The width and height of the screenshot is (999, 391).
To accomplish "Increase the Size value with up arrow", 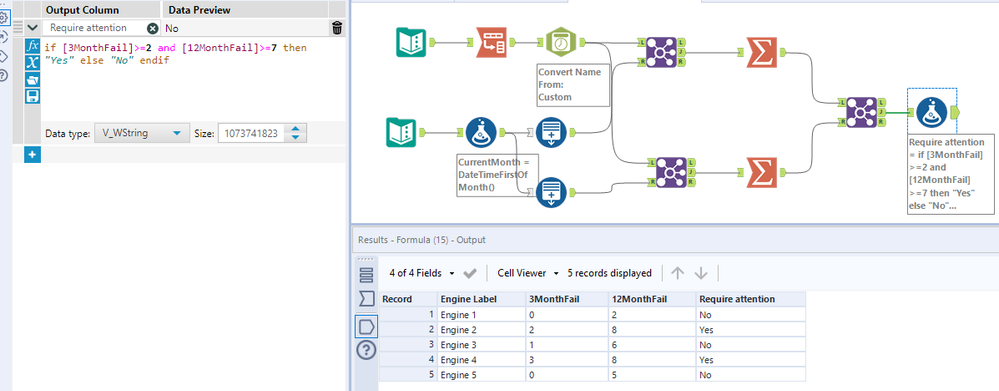I will 296,129.
